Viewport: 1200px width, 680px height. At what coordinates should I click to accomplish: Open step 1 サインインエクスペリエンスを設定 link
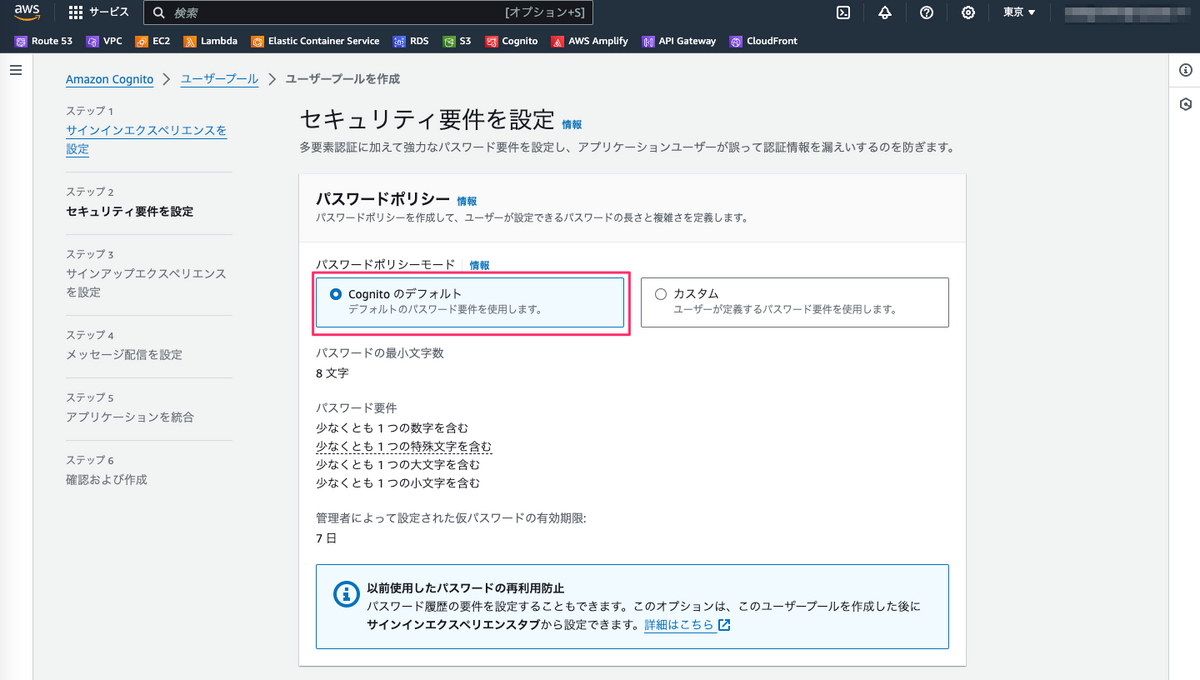[146, 140]
